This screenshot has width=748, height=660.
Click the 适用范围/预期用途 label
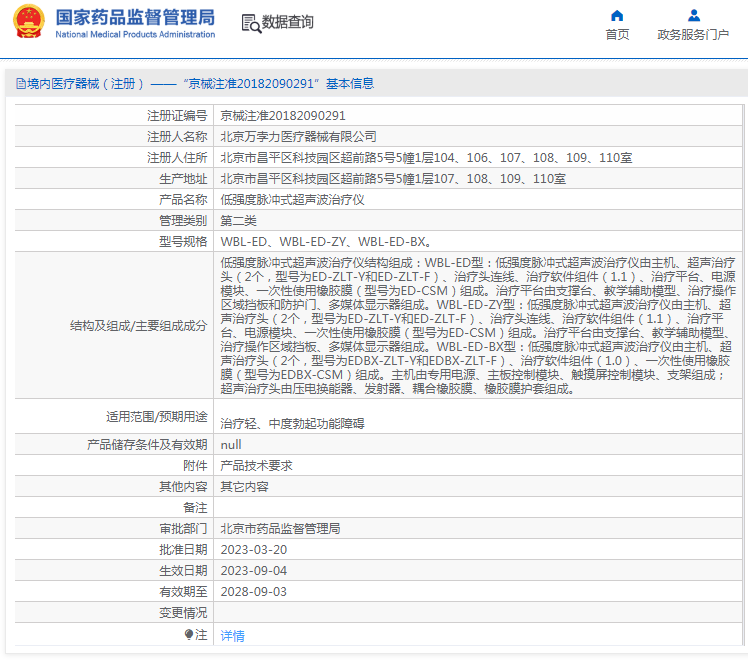pos(156,417)
